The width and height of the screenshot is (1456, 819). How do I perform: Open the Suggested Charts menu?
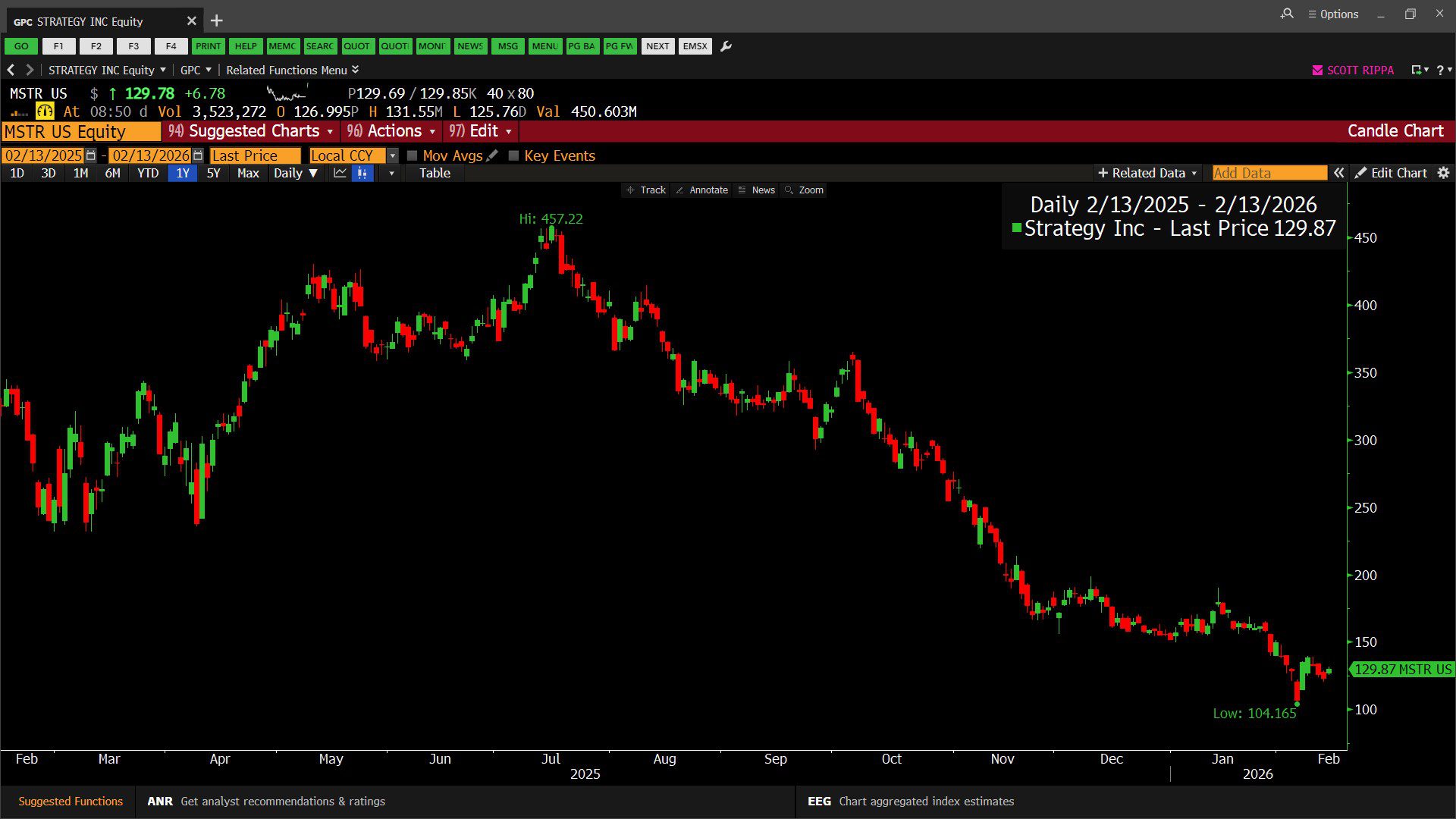click(250, 131)
